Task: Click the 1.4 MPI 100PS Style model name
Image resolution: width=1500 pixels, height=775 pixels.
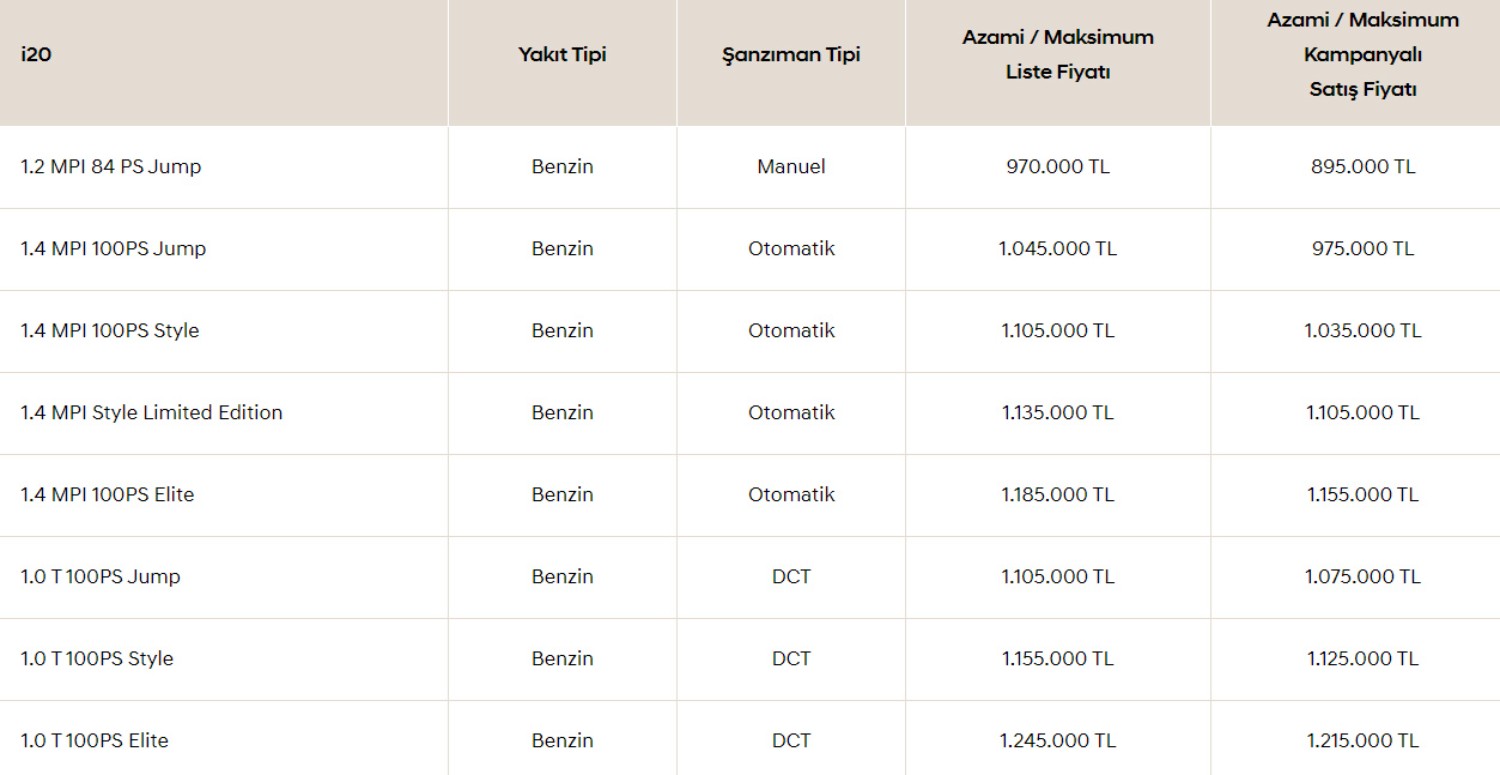Action: 110,331
